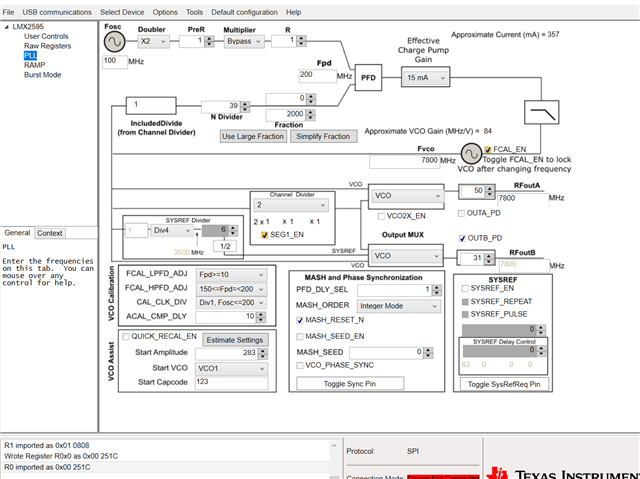Increment N Divider stepper
Image resolution: width=640 pixels, height=479 pixels.
pos(245,104)
